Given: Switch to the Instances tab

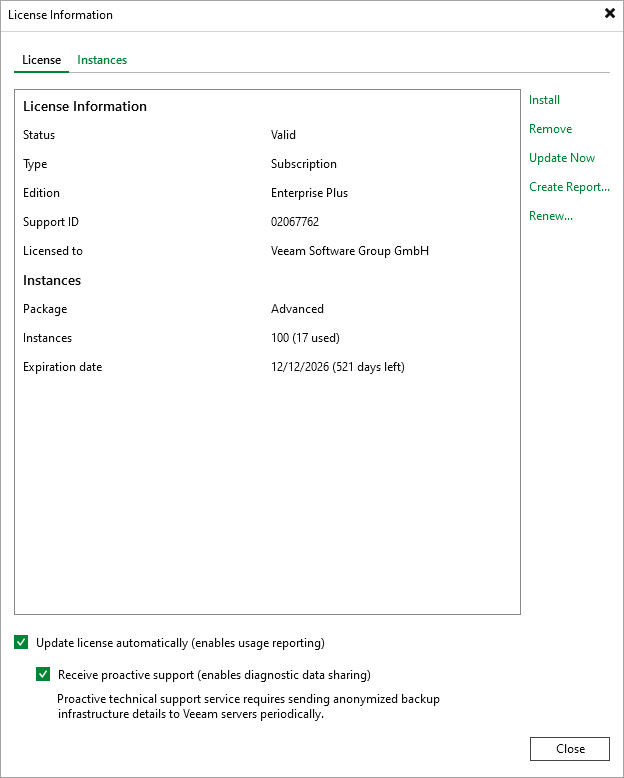Looking at the screenshot, I should point(102,60).
